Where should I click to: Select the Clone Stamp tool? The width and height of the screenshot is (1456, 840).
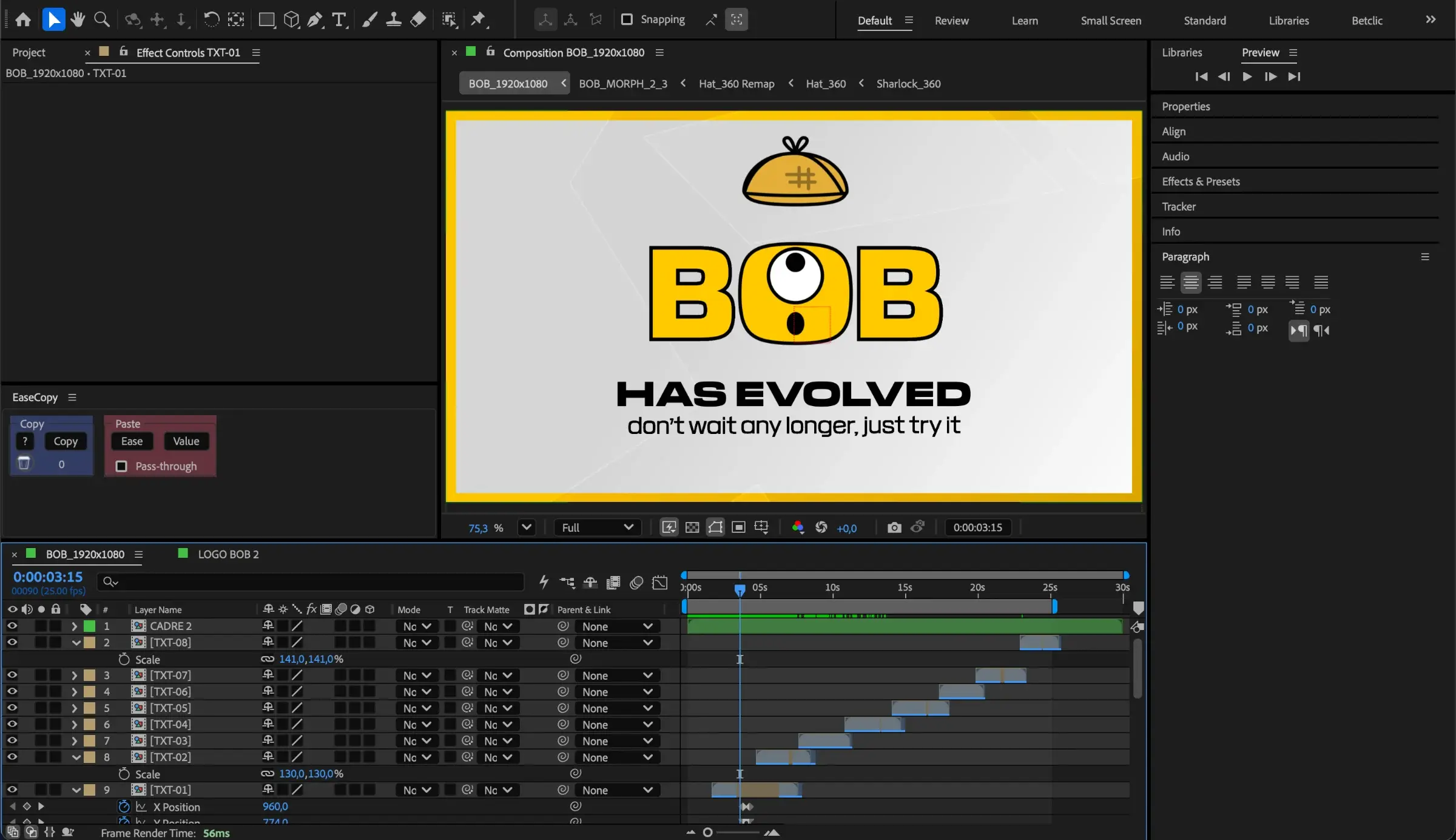(x=393, y=19)
